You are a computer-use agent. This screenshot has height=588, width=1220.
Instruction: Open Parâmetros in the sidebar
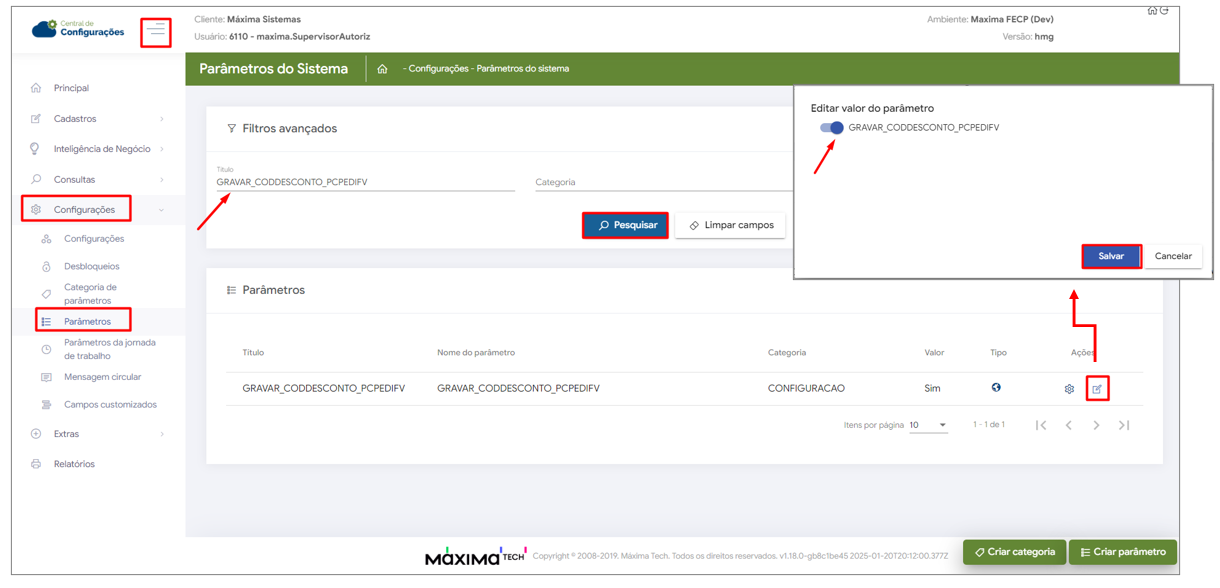(x=87, y=322)
